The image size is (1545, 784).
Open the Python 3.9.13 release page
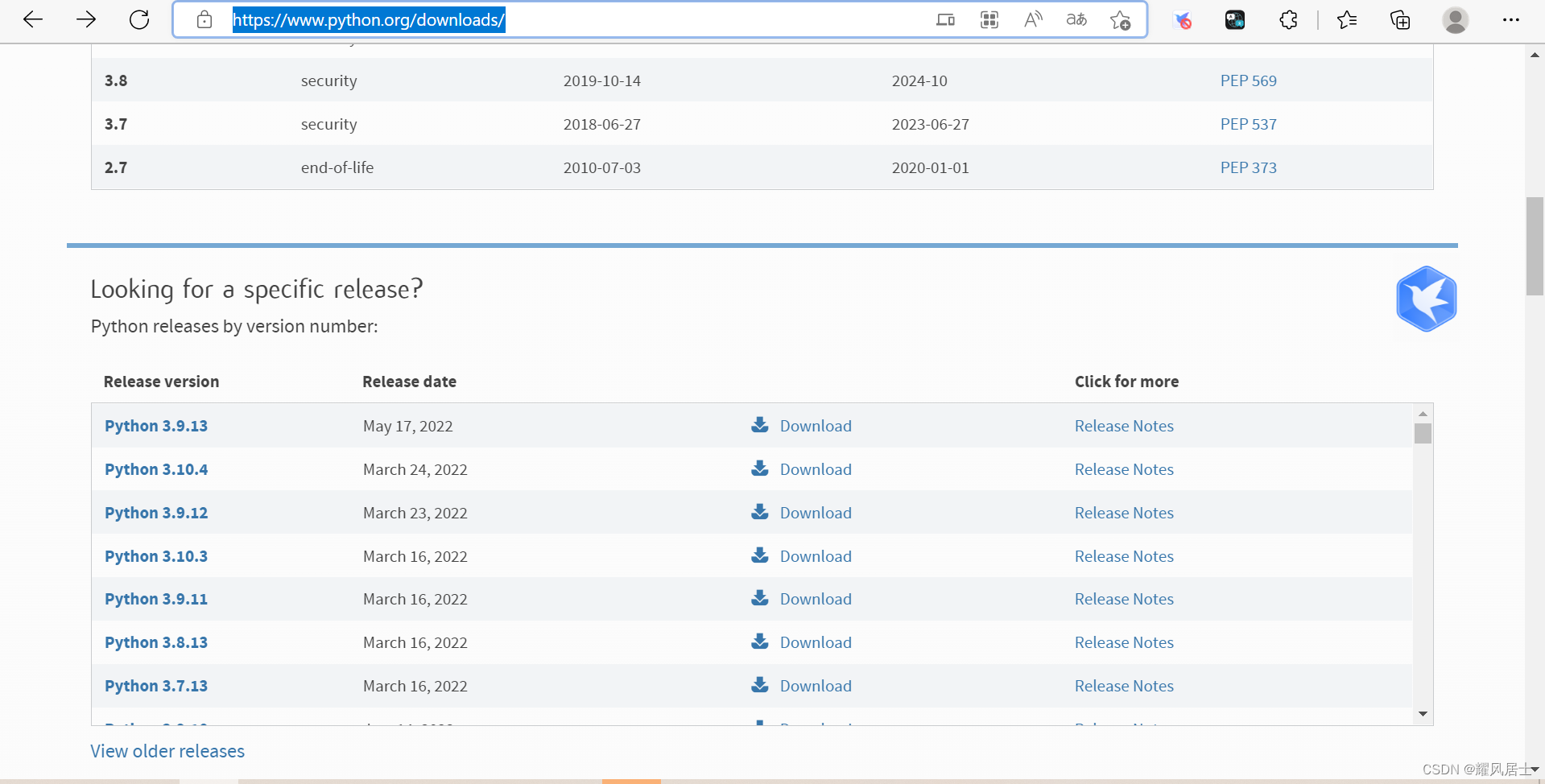click(156, 426)
